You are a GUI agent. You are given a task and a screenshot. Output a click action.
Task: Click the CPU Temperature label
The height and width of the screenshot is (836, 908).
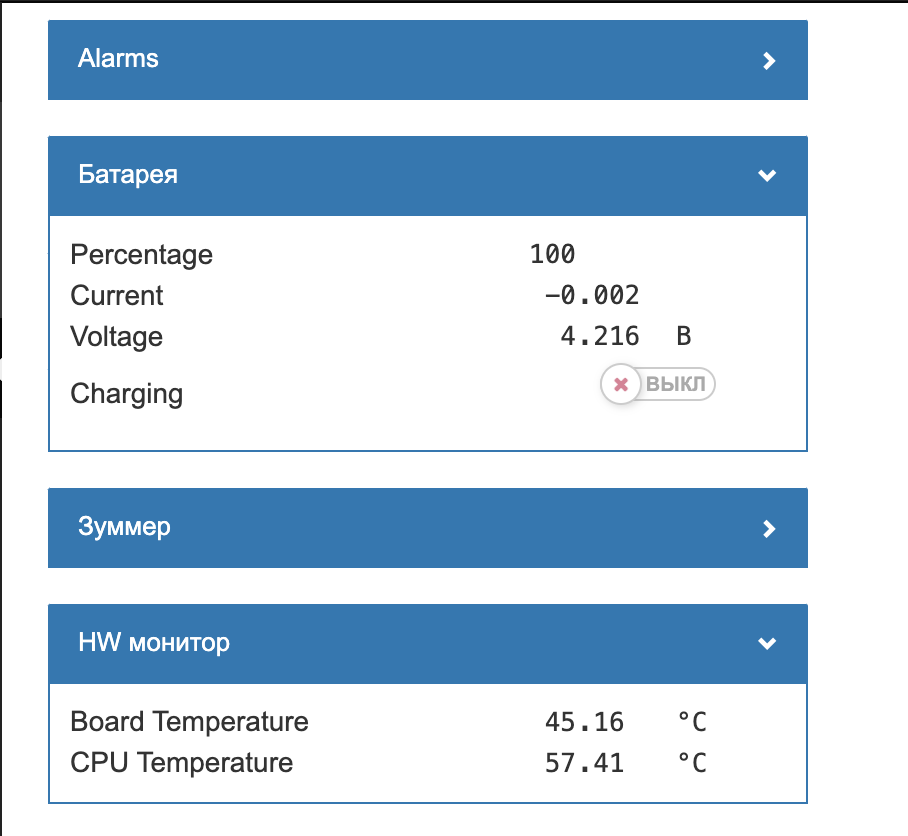pyautogui.click(x=181, y=763)
